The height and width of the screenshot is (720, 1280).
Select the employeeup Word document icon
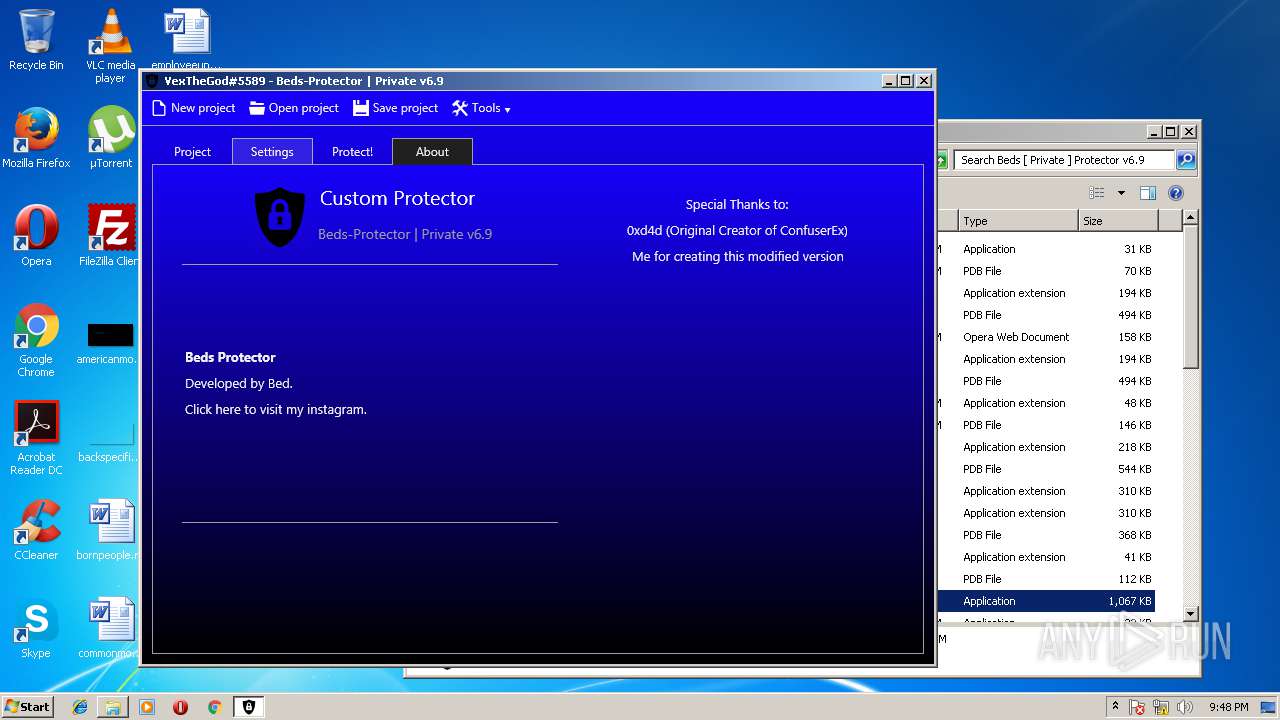pos(187,40)
